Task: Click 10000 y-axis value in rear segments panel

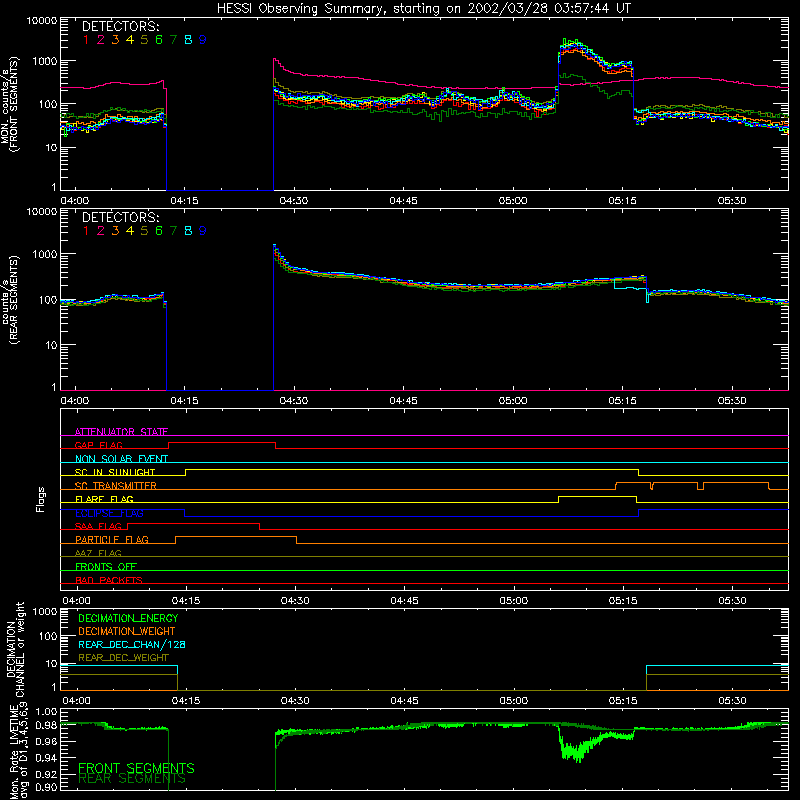Action: point(42,212)
